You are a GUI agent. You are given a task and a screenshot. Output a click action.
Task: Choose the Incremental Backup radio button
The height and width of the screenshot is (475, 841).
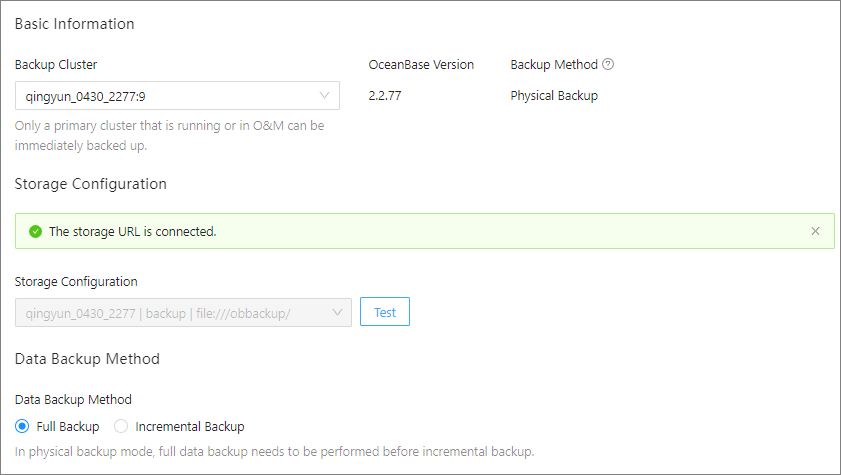coord(121,426)
